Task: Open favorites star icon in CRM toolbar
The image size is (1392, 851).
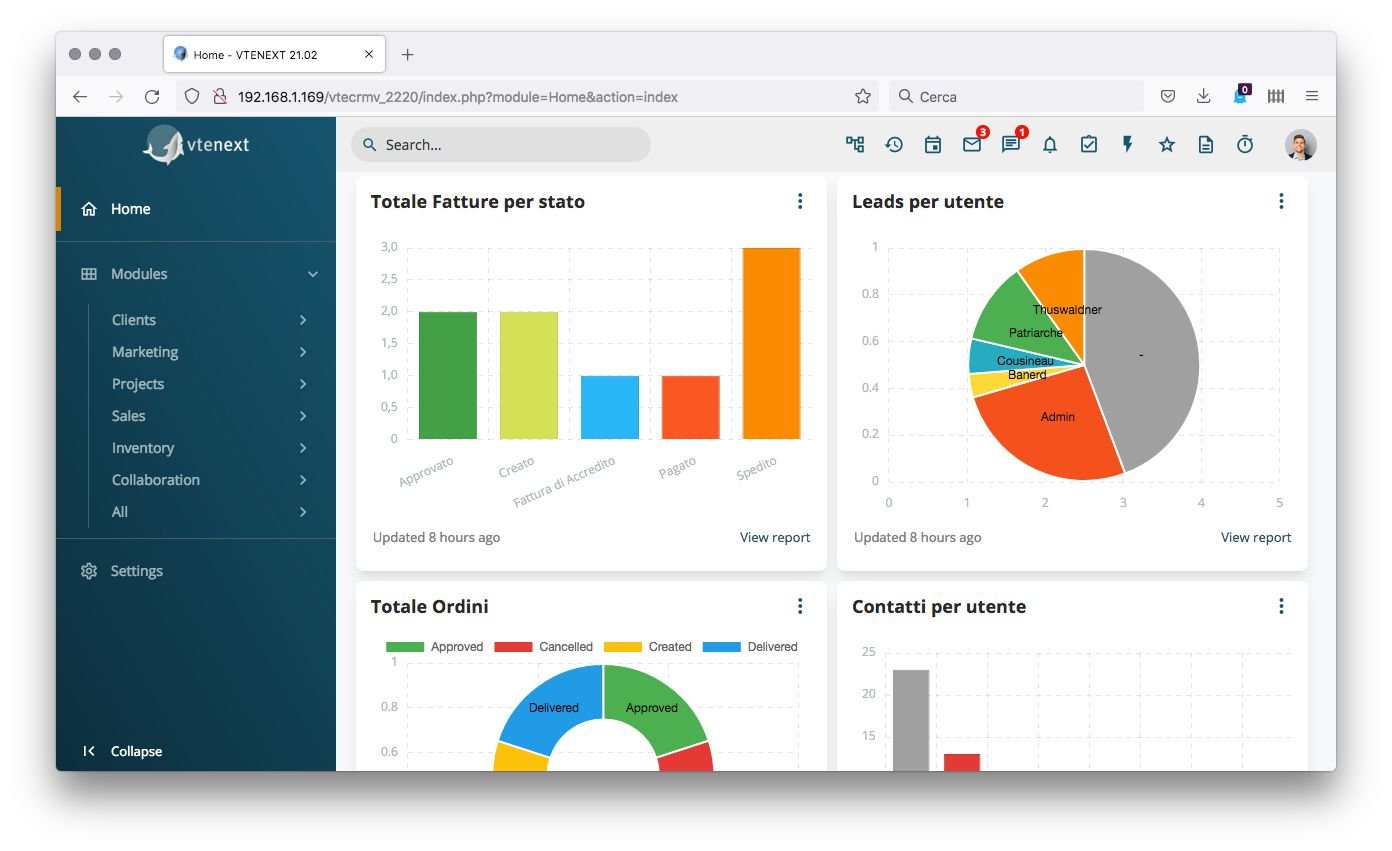Action: click(x=1166, y=145)
